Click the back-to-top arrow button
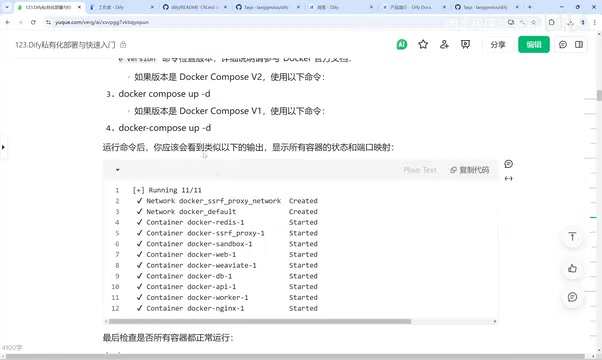Viewport: 602px width, 360px height. point(572,236)
